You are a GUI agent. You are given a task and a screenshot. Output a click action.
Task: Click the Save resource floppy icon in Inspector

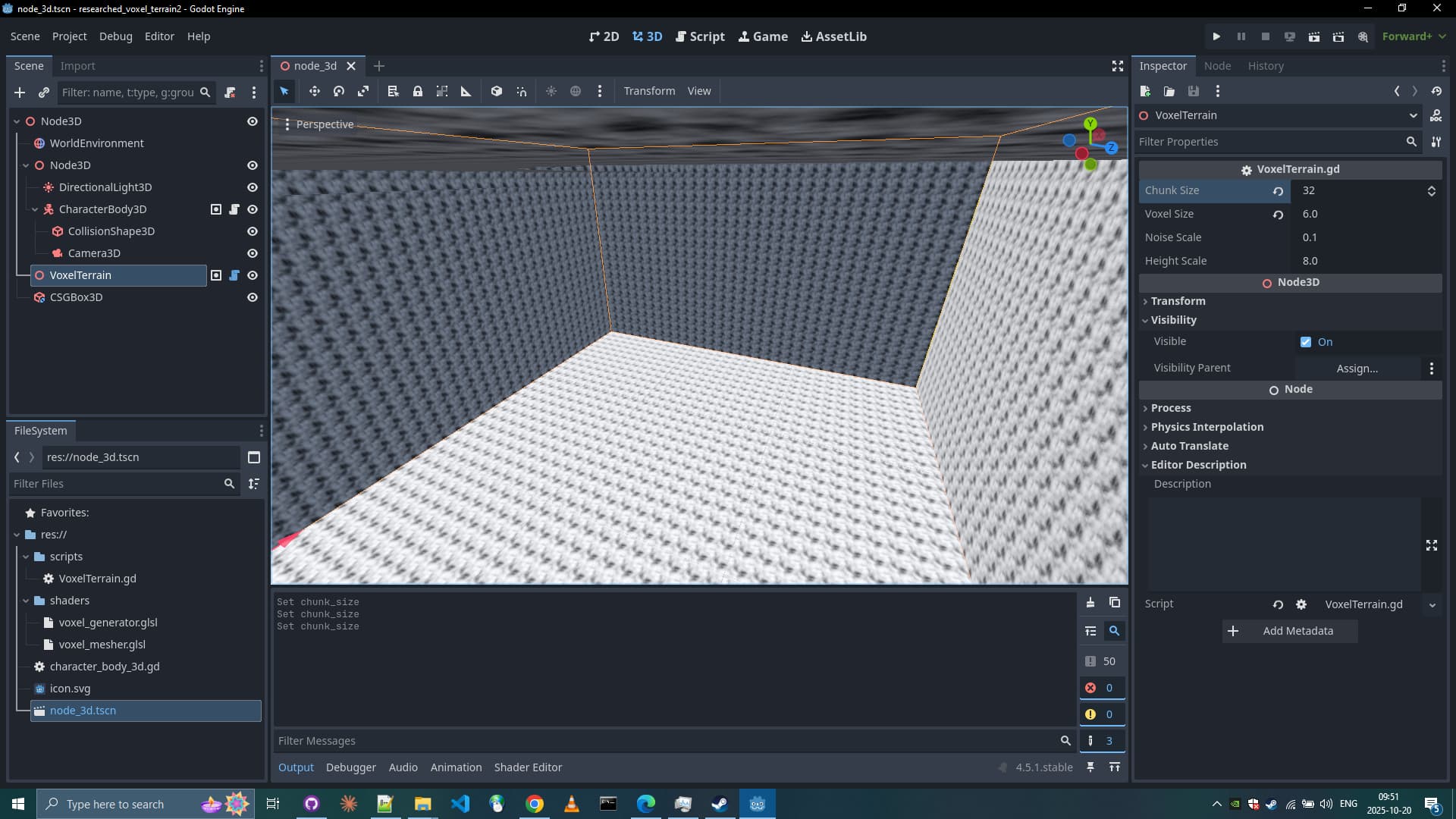tap(1194, 91)
